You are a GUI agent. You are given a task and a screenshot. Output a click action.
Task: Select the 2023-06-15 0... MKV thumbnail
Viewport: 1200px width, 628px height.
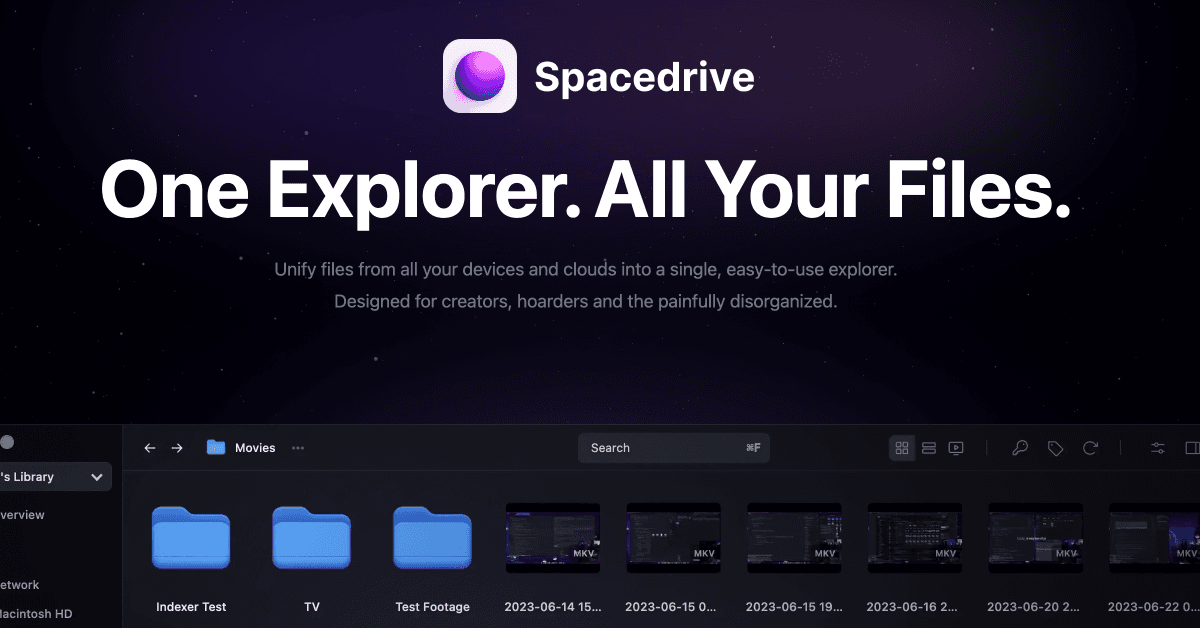674,537
